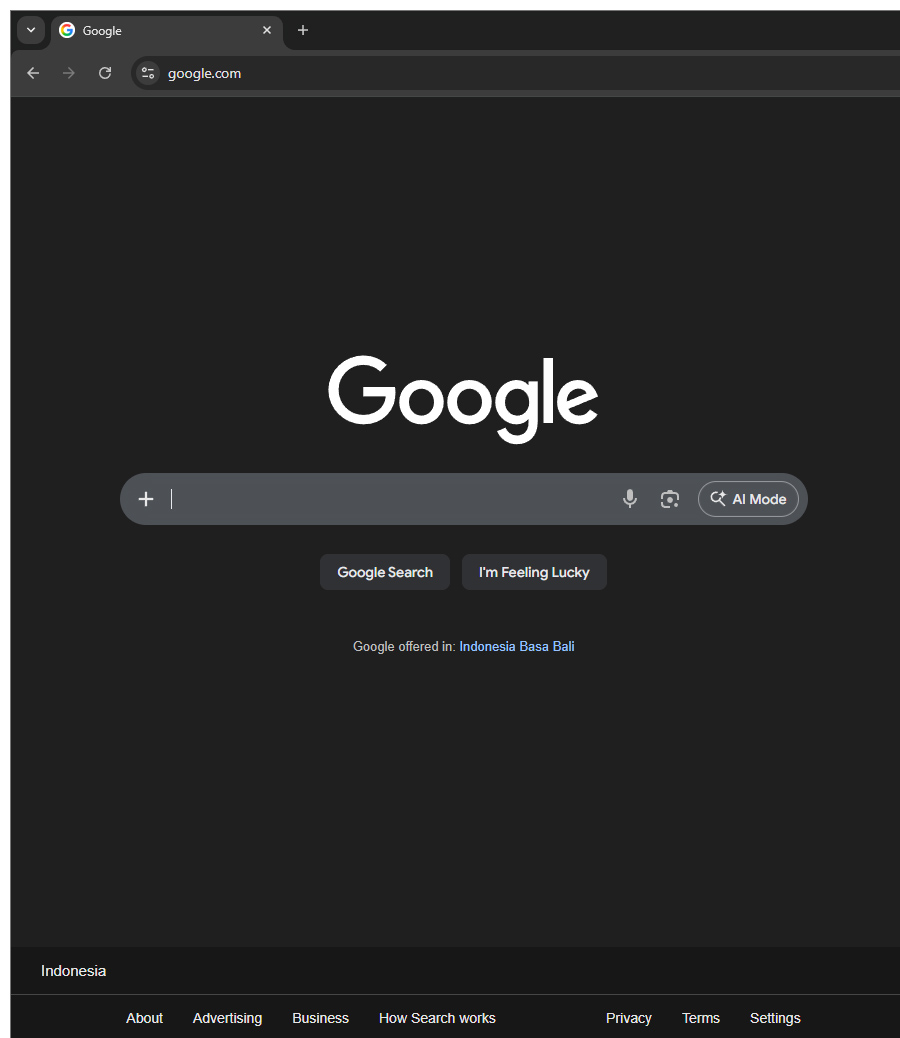Open the Terms footer link
900x1038 pixels.
coord(701,1018)
